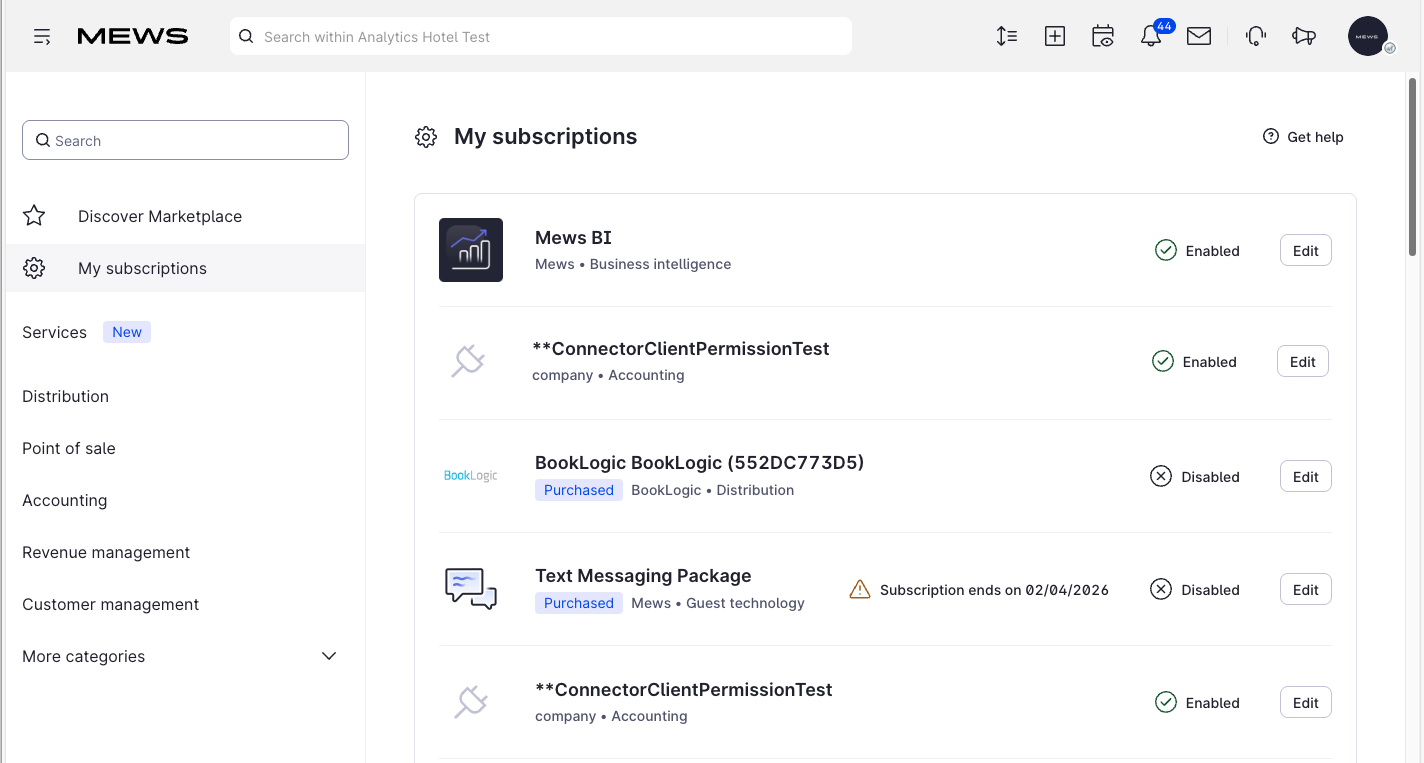The image size is (1424, 763).
Task: Click the Disabled X icon for BookLogic
Action: (1161, 476)
